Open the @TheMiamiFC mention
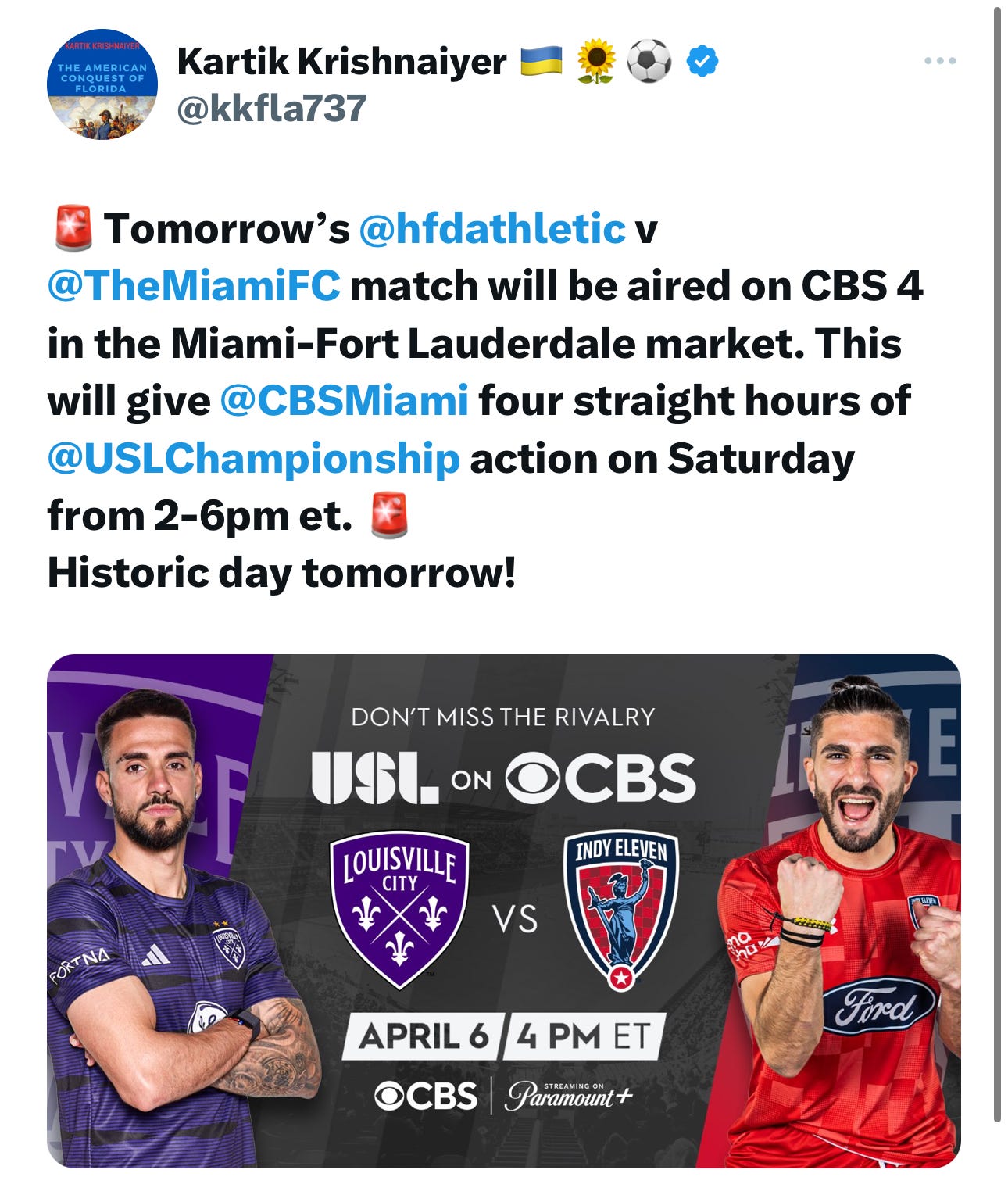This screenshot has height=1177, width=1008. (x=194, y=286)
